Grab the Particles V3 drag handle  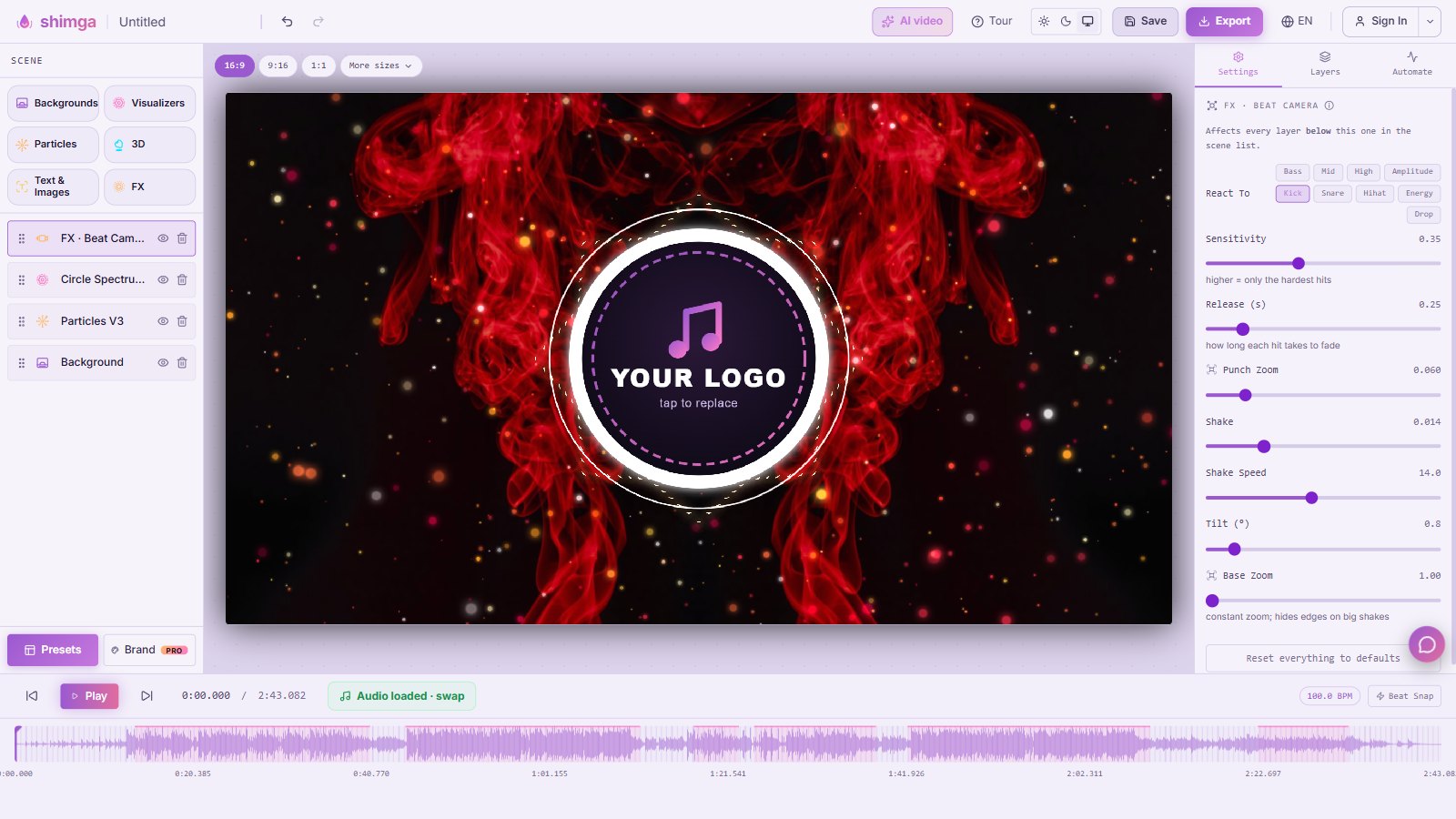tap(22, 321)
